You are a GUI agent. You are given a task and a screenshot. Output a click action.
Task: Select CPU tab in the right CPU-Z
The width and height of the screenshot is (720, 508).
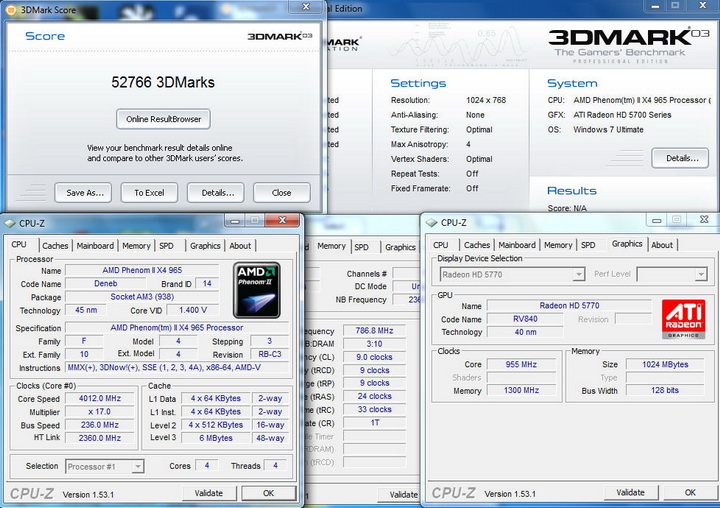(x=441, y=245)
